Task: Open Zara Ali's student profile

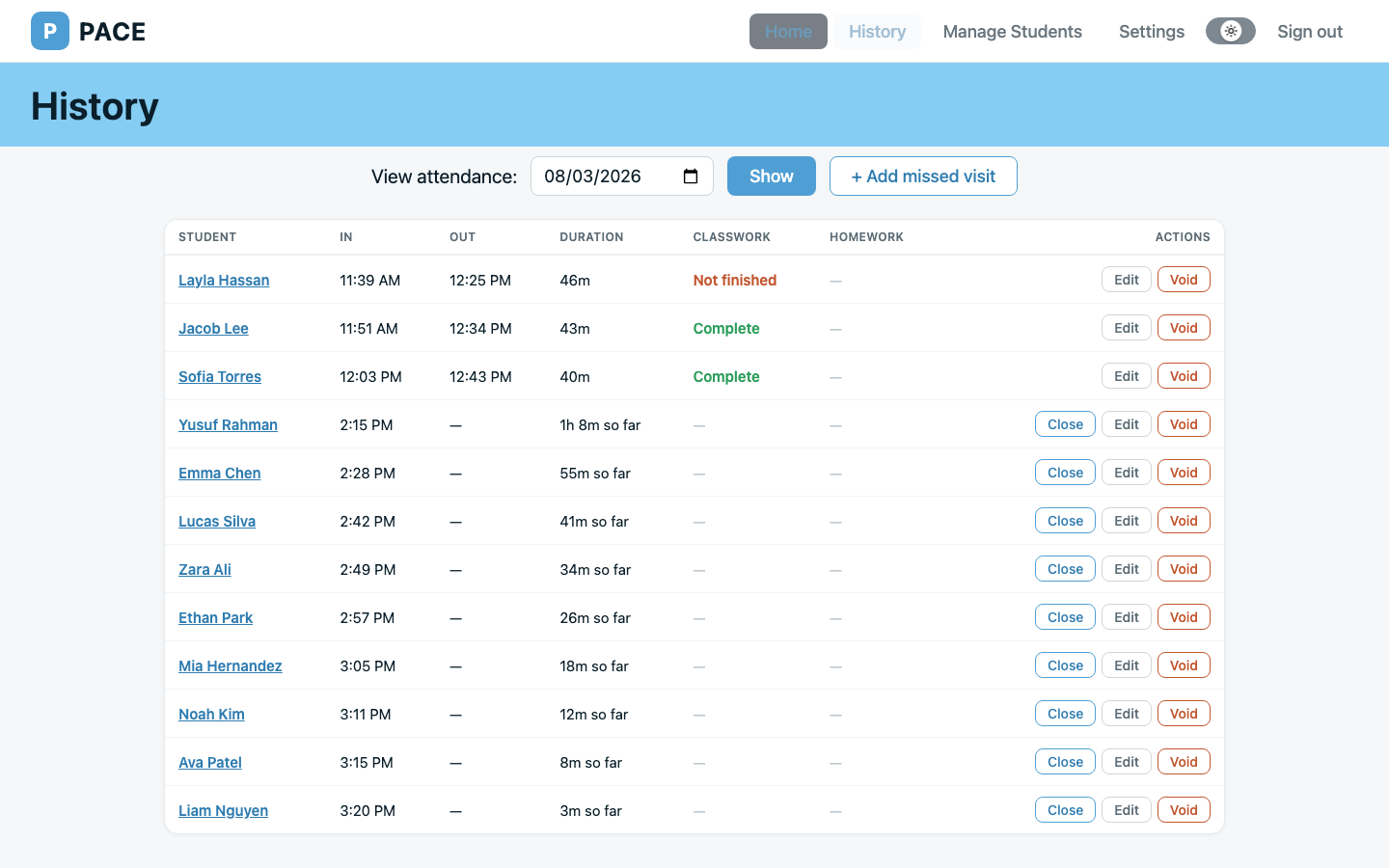Action: click(x=204, y=569)
